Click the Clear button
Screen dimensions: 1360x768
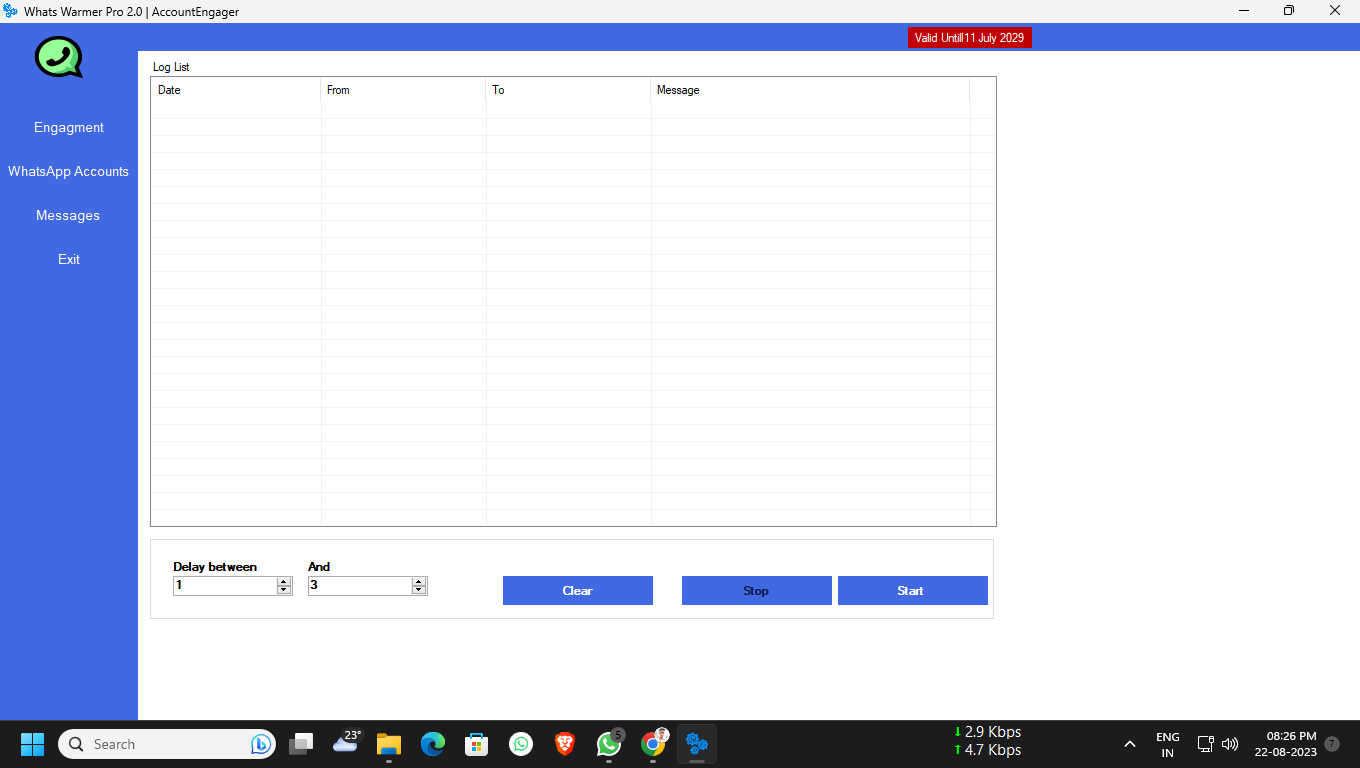coord(578,590)
